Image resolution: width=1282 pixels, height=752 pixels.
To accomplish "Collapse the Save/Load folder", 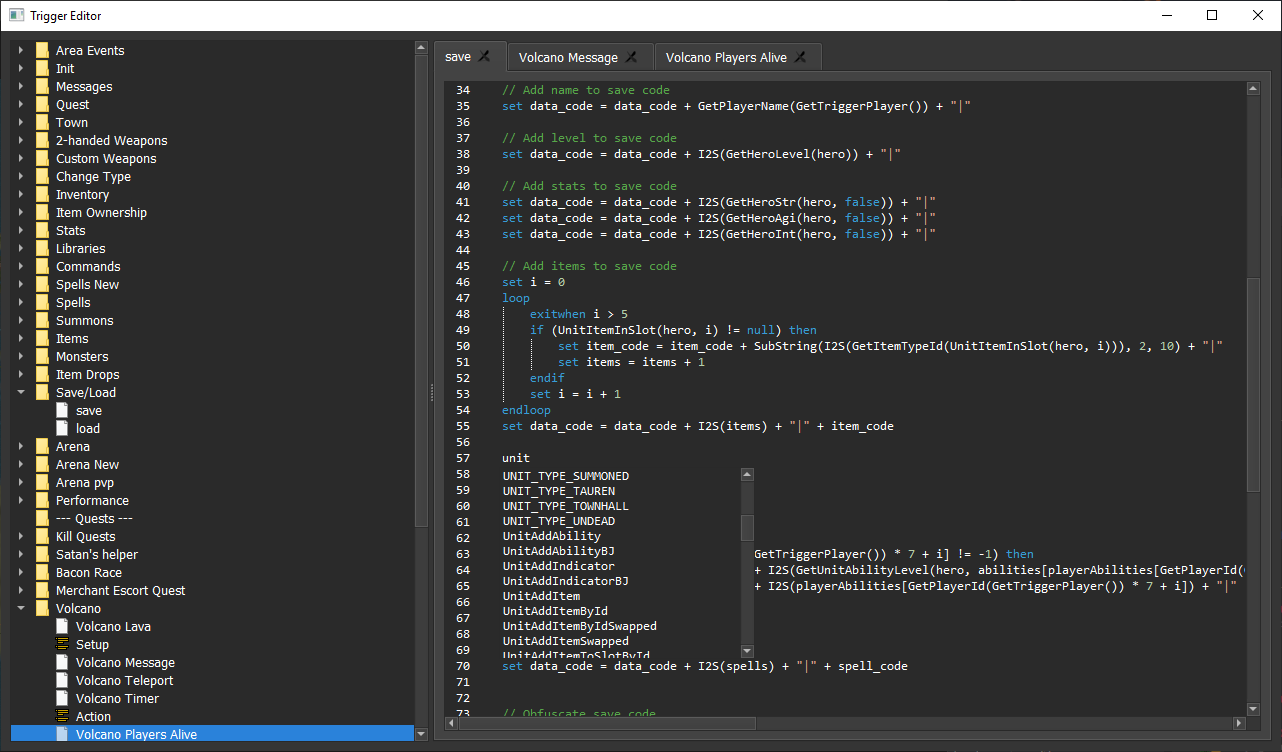I will [20, 393].
